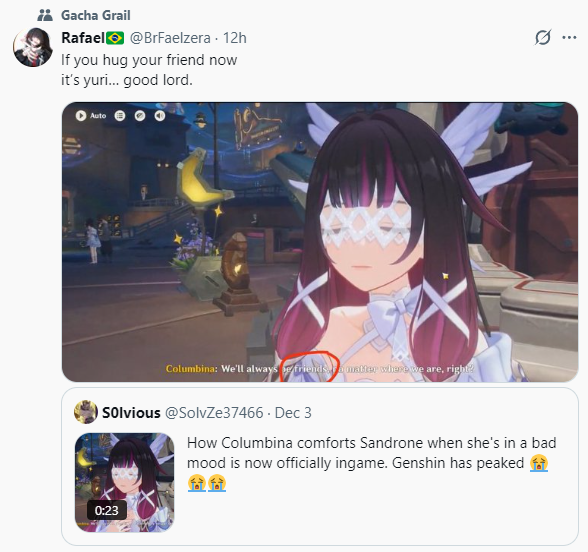Visit the @BrFaelzera handle
Viewport: 588px width, 552px height.
pyautogui.click(x=170, y=38)
